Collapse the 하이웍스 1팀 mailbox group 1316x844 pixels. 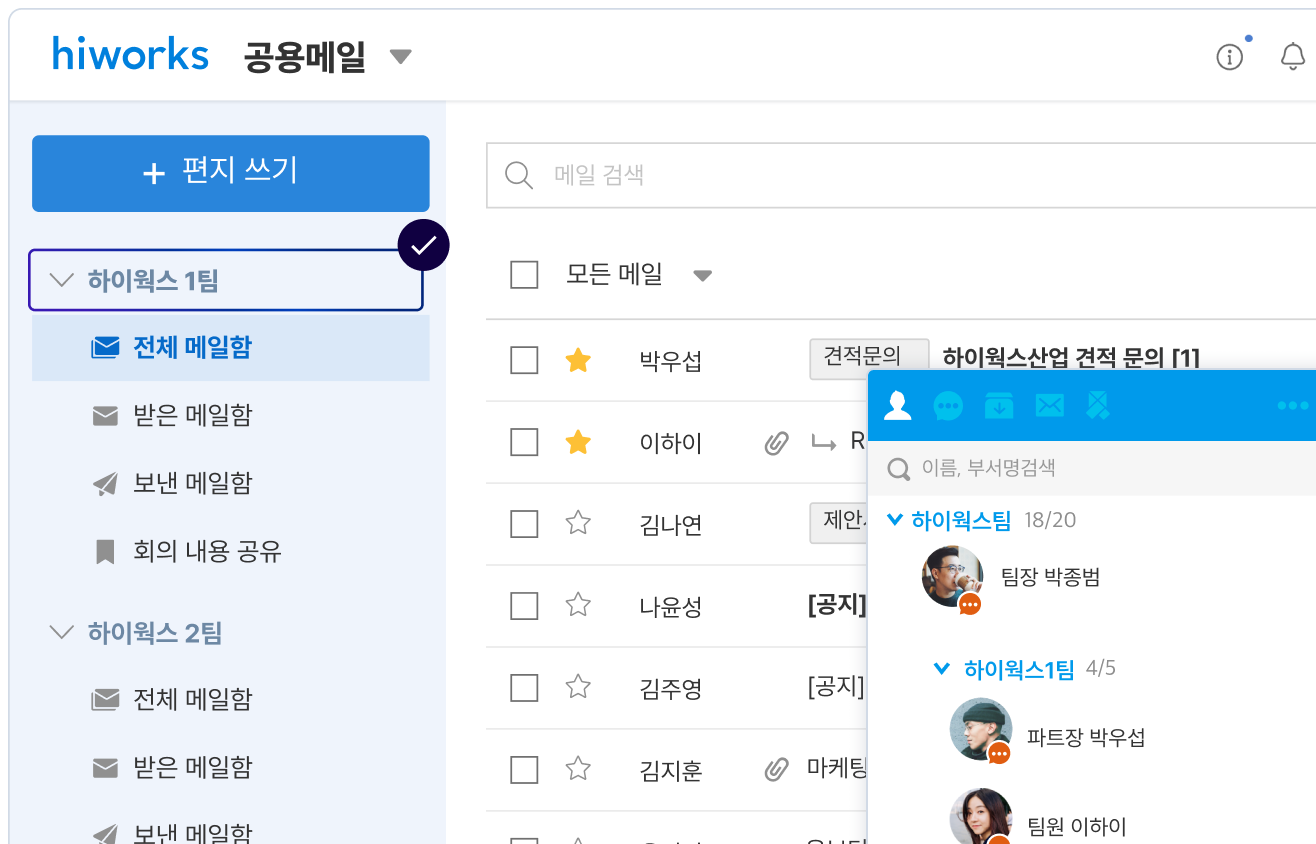point(62,280)
